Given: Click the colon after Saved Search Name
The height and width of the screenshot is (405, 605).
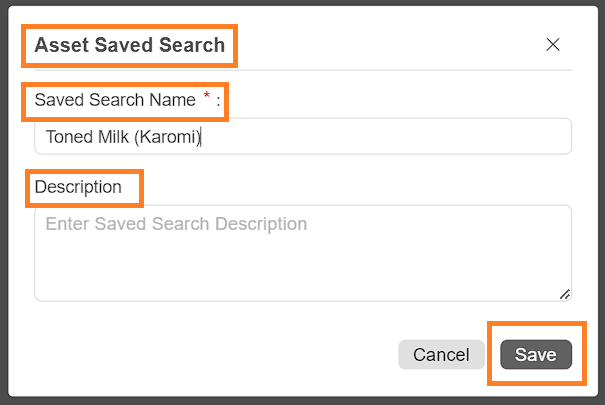Looking at the screenshot, I should tap(217, 101).
